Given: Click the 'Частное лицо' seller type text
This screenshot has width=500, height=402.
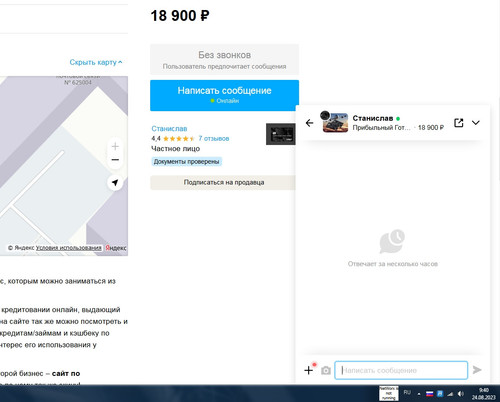Looking at the screenshot, I should [x=176, y=149].
